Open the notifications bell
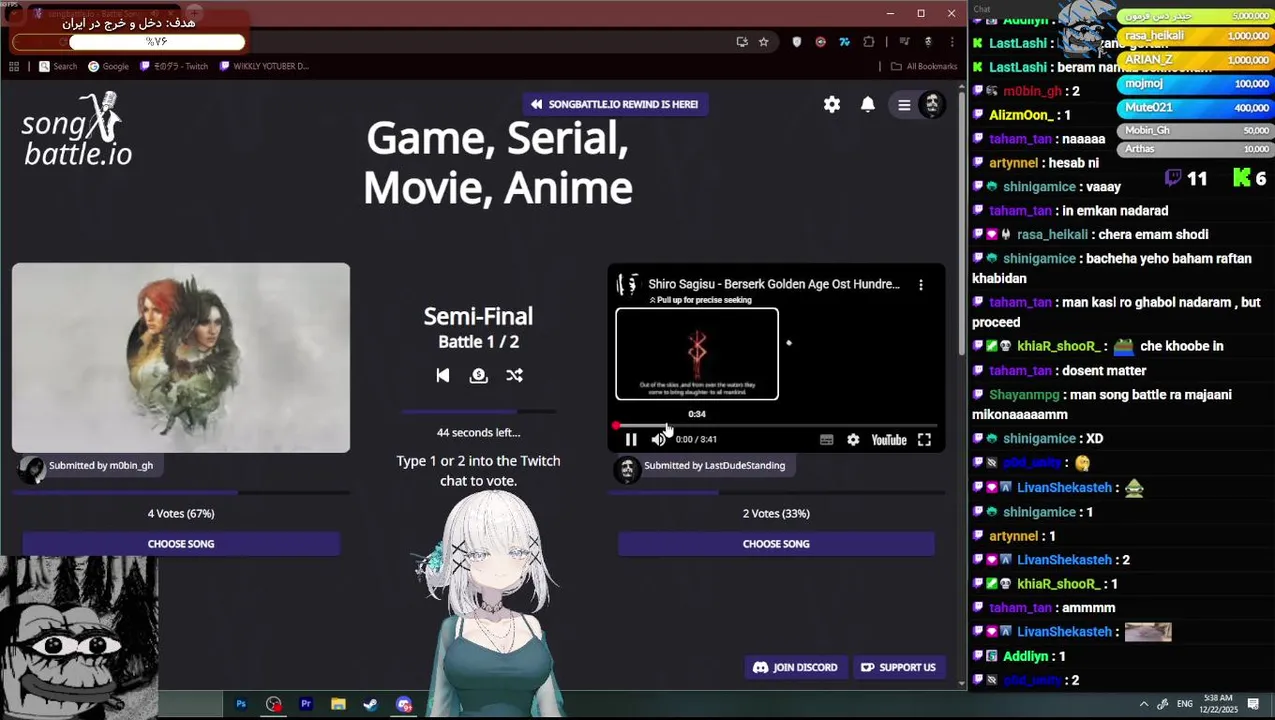The width and height of the screenshot is (1275, 720). pos(868,104)
